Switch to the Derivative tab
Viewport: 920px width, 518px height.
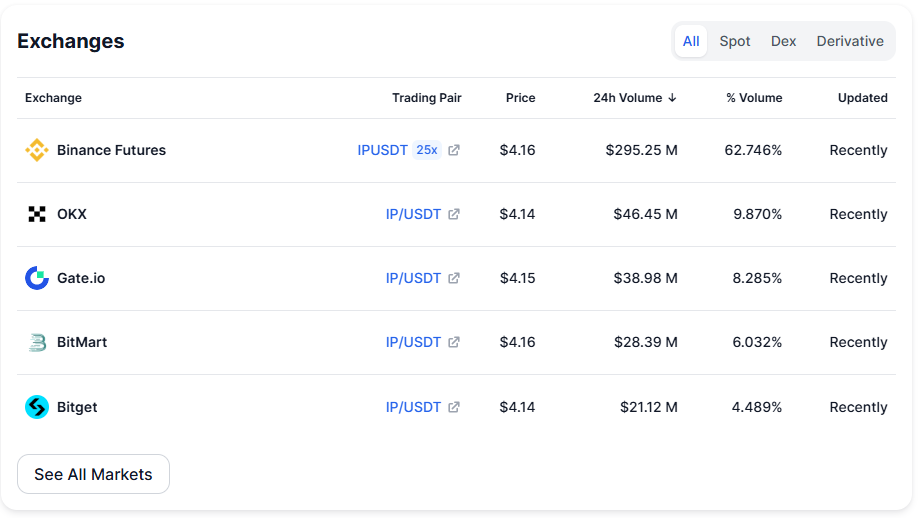[850, 41]
